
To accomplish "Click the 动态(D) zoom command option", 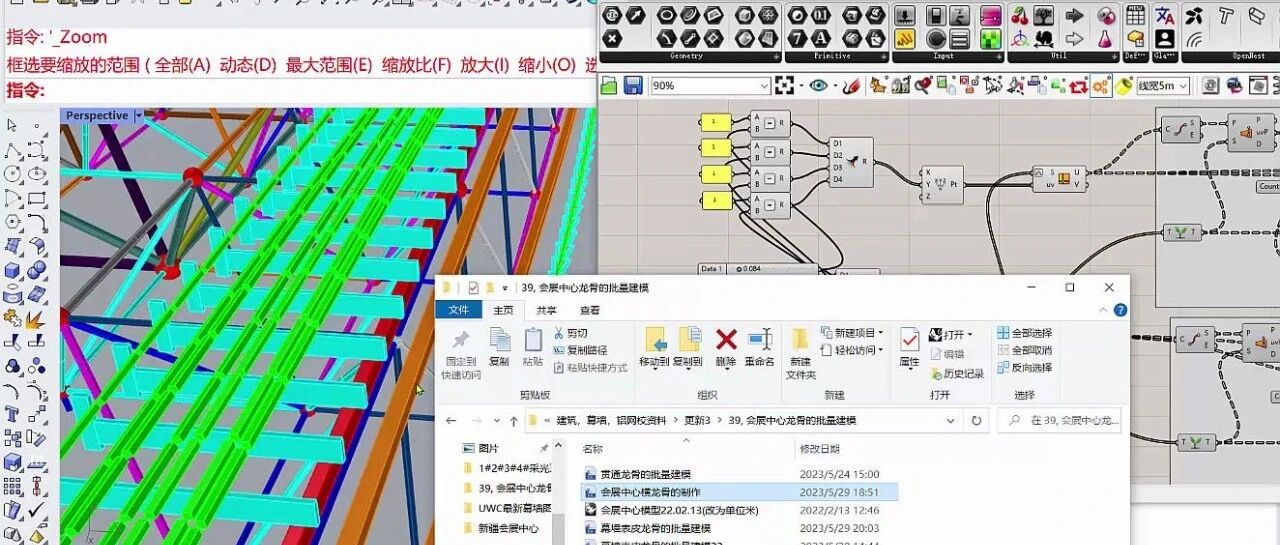I will (x=248, y=65).
